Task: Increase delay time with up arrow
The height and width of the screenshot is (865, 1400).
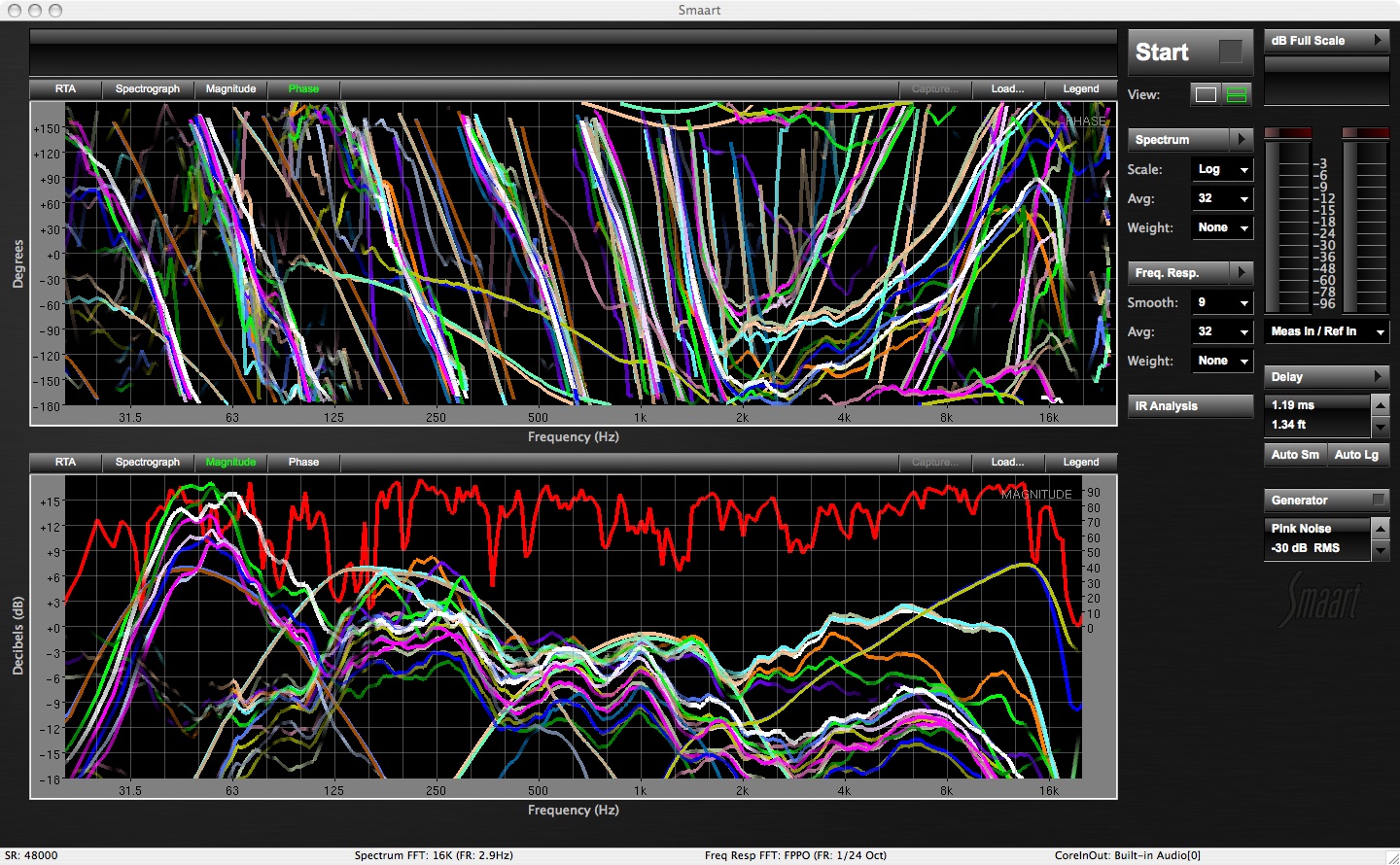Action: click(1380, 404)
